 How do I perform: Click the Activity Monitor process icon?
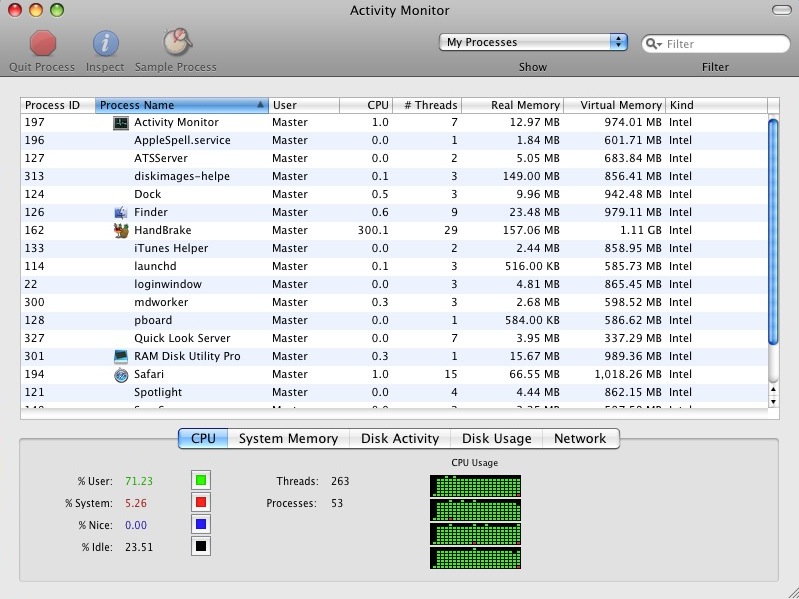(x=121, y=122)
